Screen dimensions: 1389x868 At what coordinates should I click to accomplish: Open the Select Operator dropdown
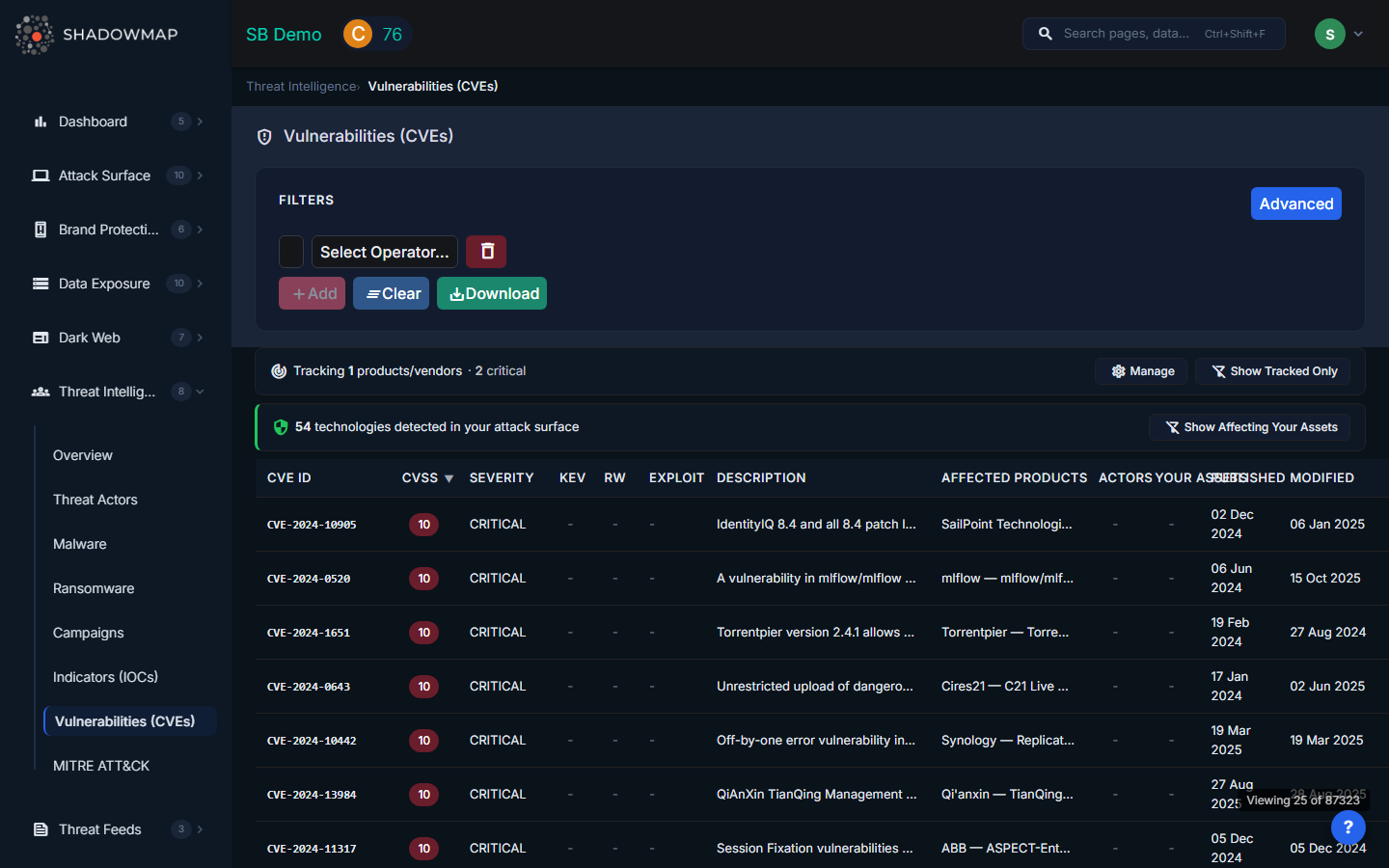click(384, 252)
